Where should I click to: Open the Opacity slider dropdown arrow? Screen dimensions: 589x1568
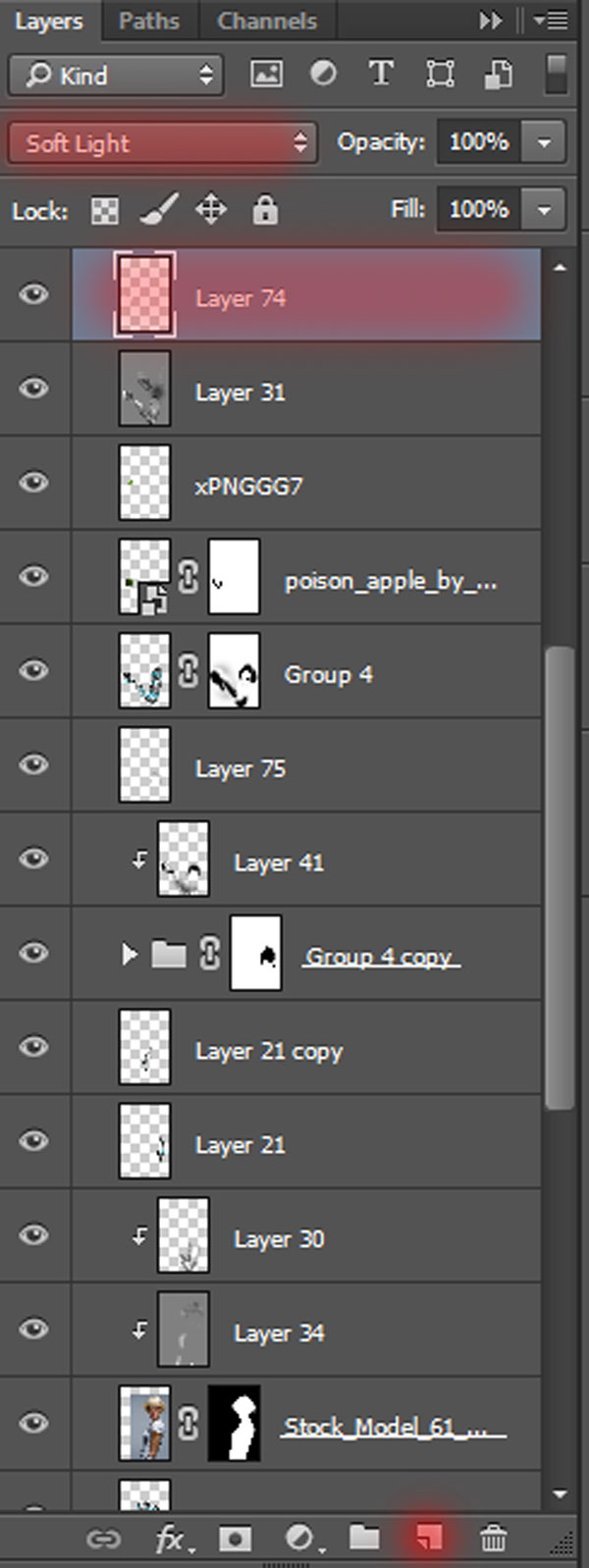pyautogui.click(x=545, y=142)
